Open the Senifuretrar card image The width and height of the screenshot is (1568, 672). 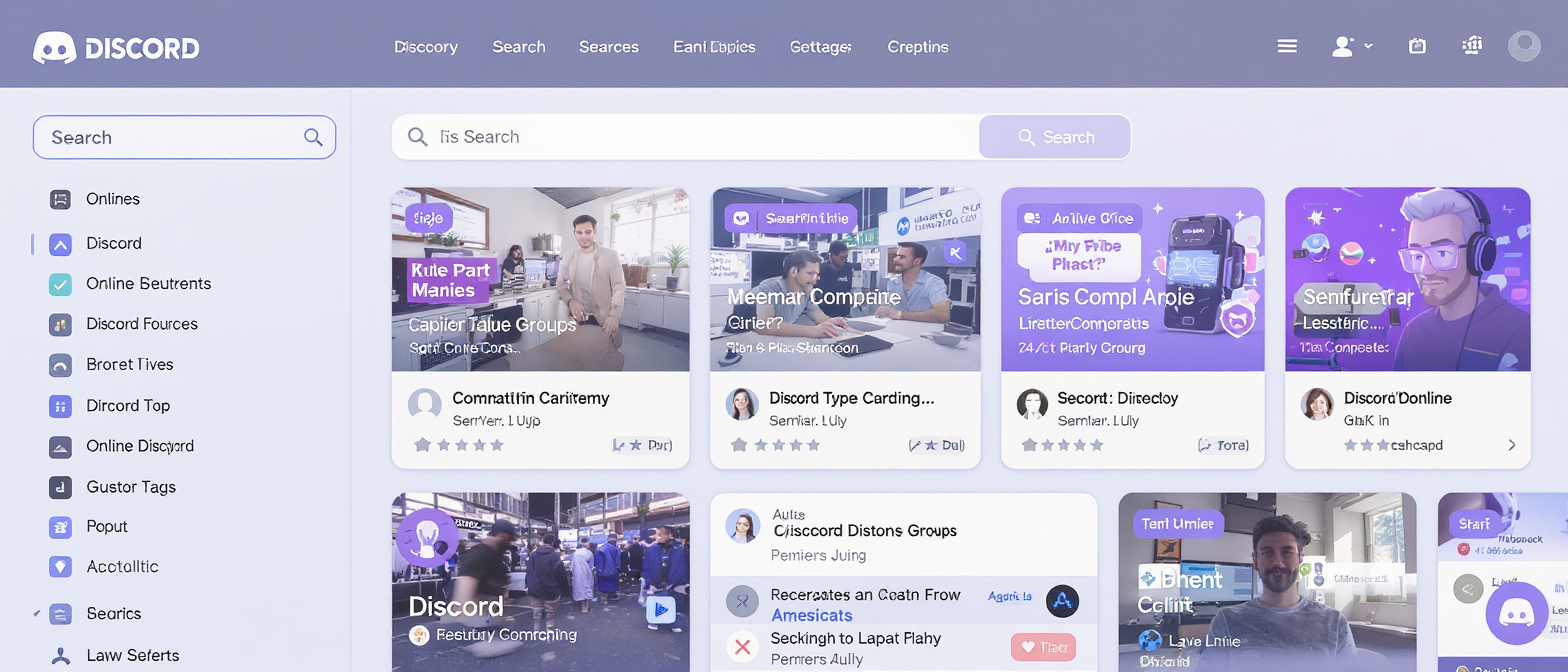(x=1408, y=279)
